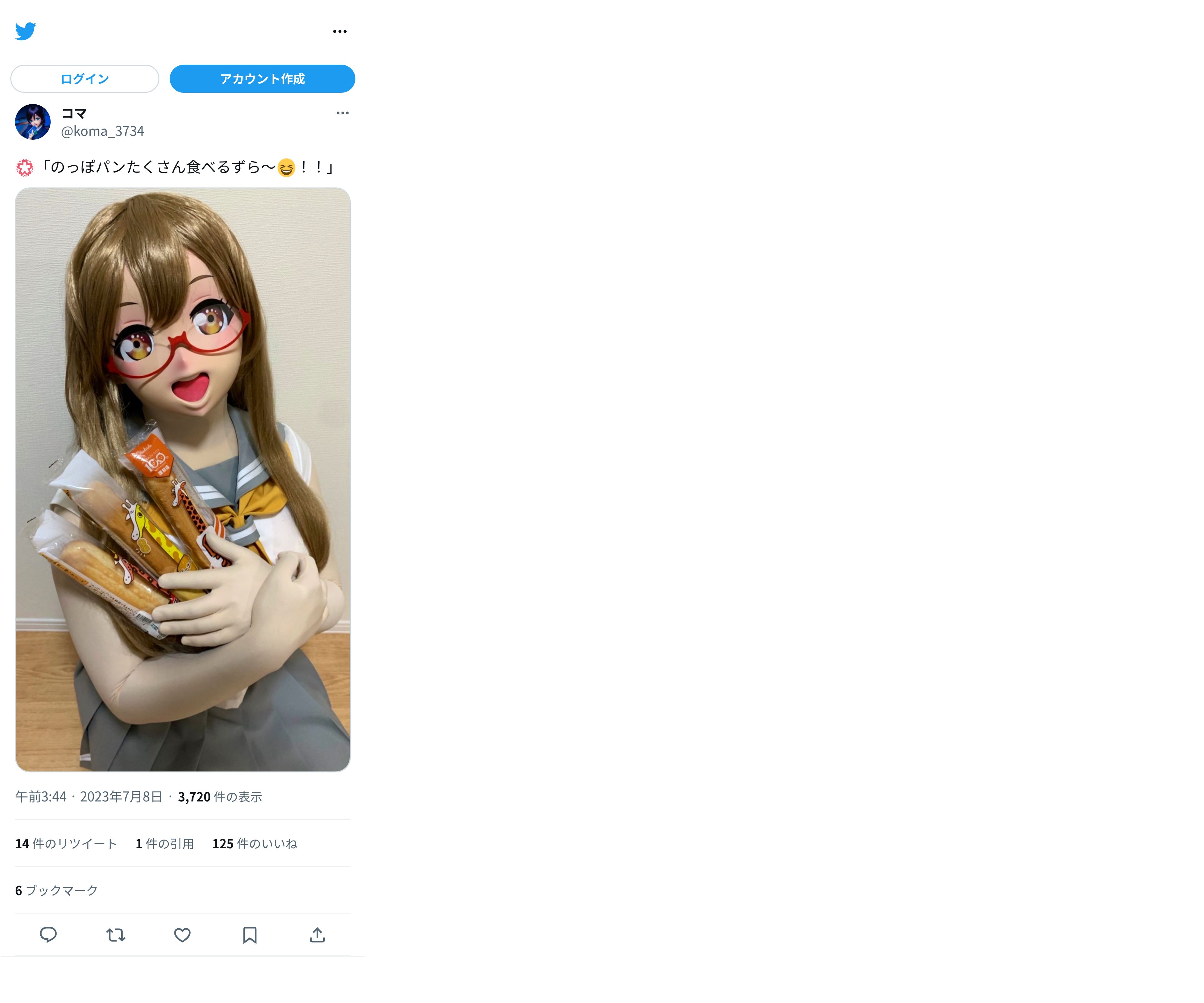Screen dimensions: 1204x1003
Task: View the 125 件のいいね likes list
Action: [254, 844]
